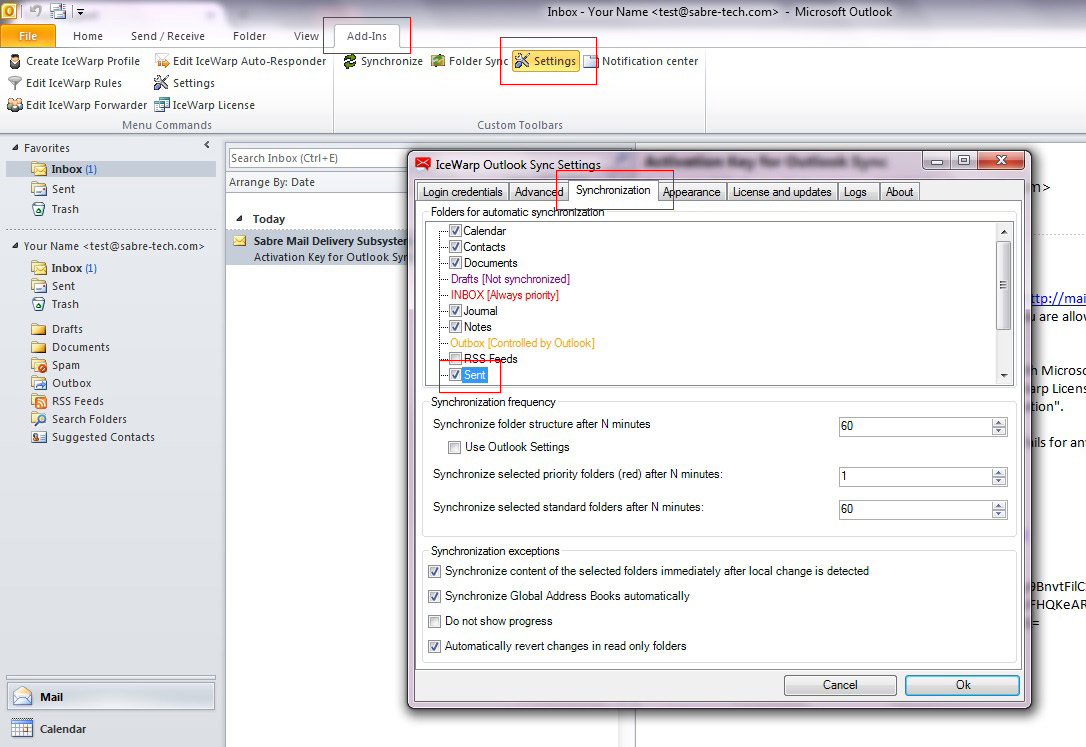
Task: Open the Outbox folder icon
Action: [x=39, y=383]
